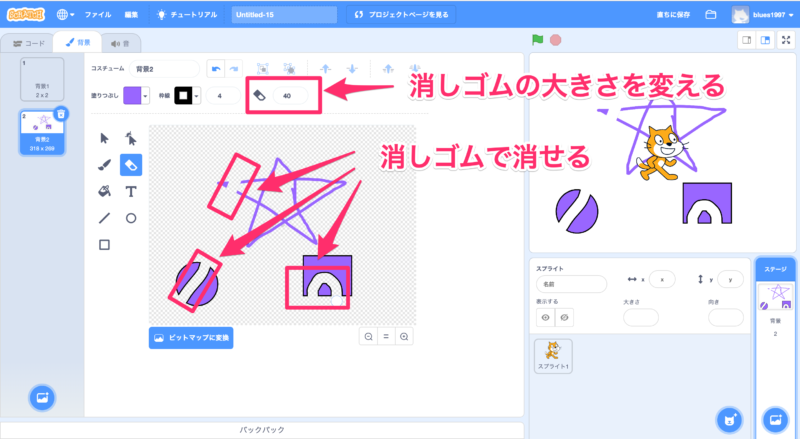This screenshot has width=800, height=439.
Task: Select the 背景1 backdrop thumbnail
Action: point(41,79)
